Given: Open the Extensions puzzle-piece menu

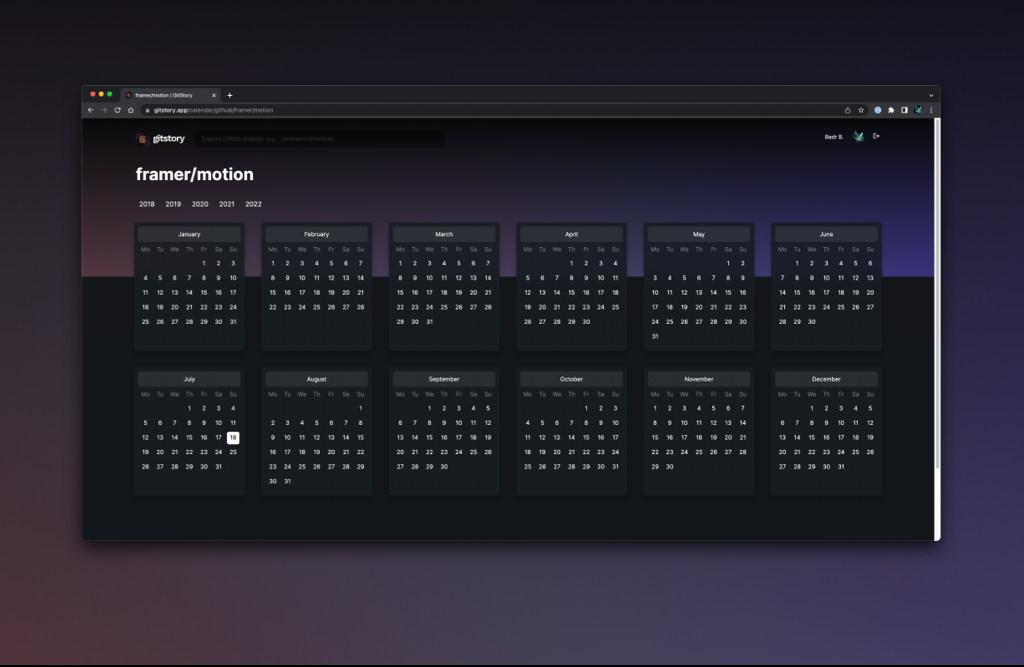Looking at the screenshot, I should click(x=891, y=110).
